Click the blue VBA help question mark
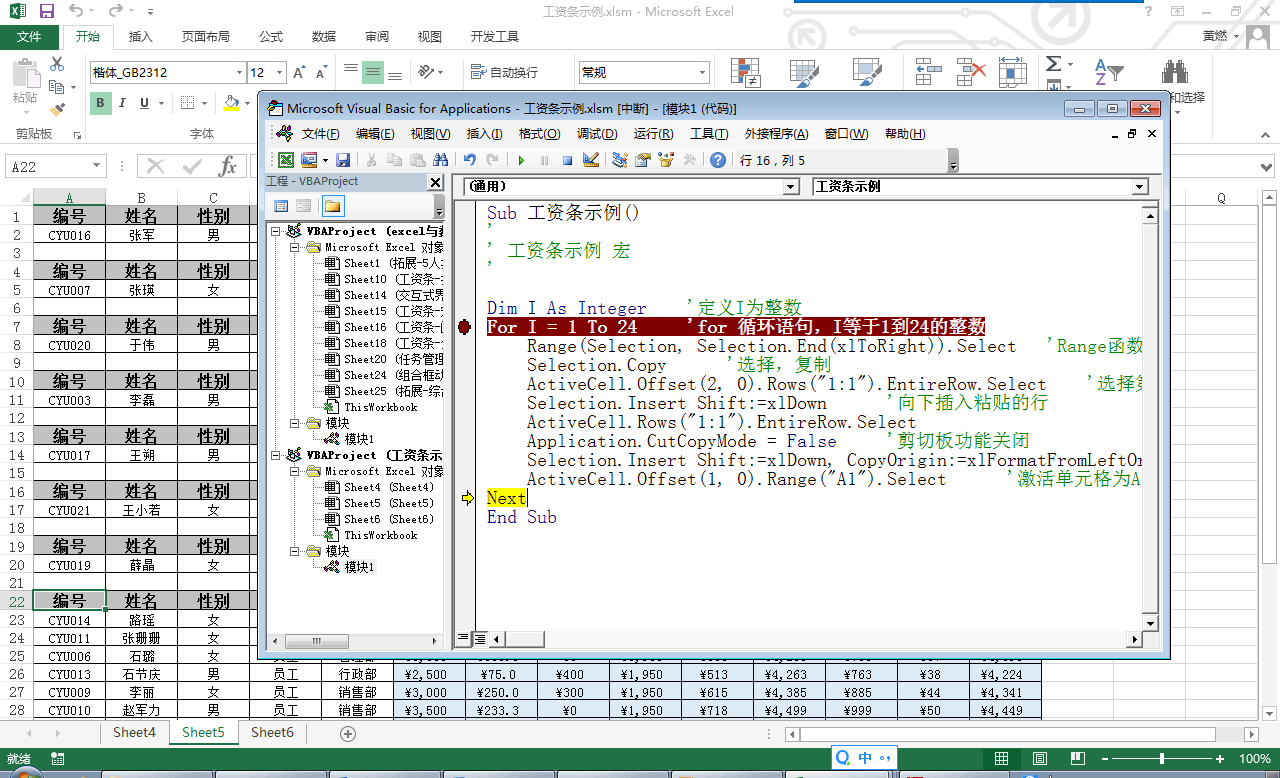Viewport: 1280px width, 778px height. tap(717, 160)
